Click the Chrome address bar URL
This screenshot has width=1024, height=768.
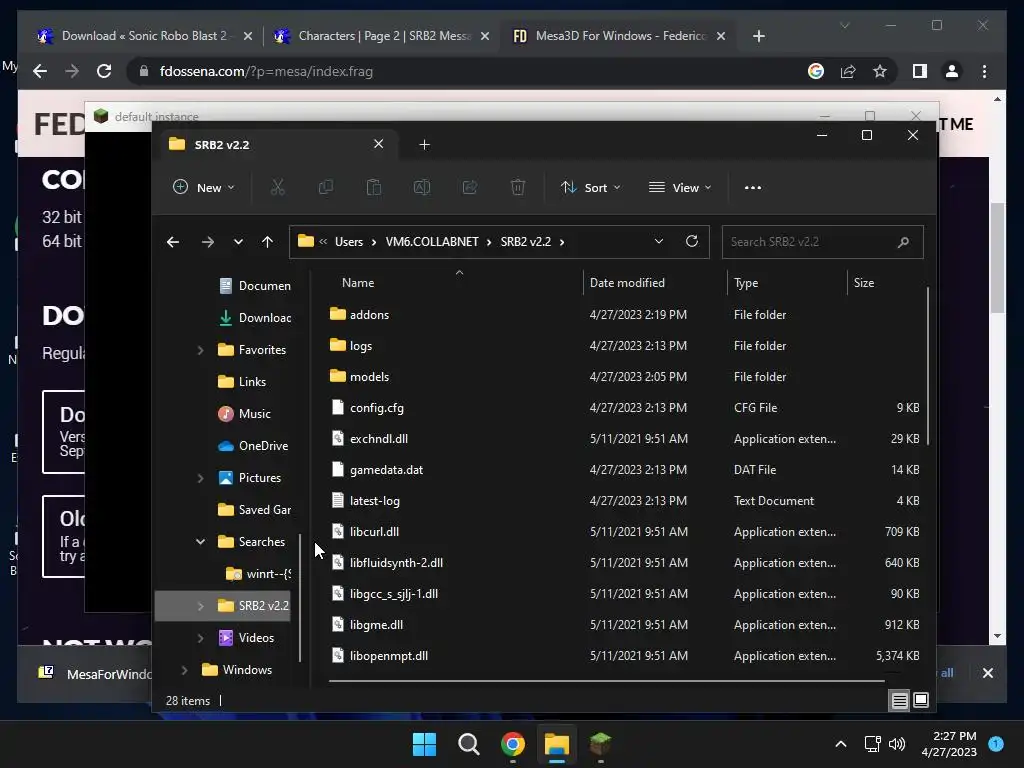pyautogui.click(x=266, y=71)
